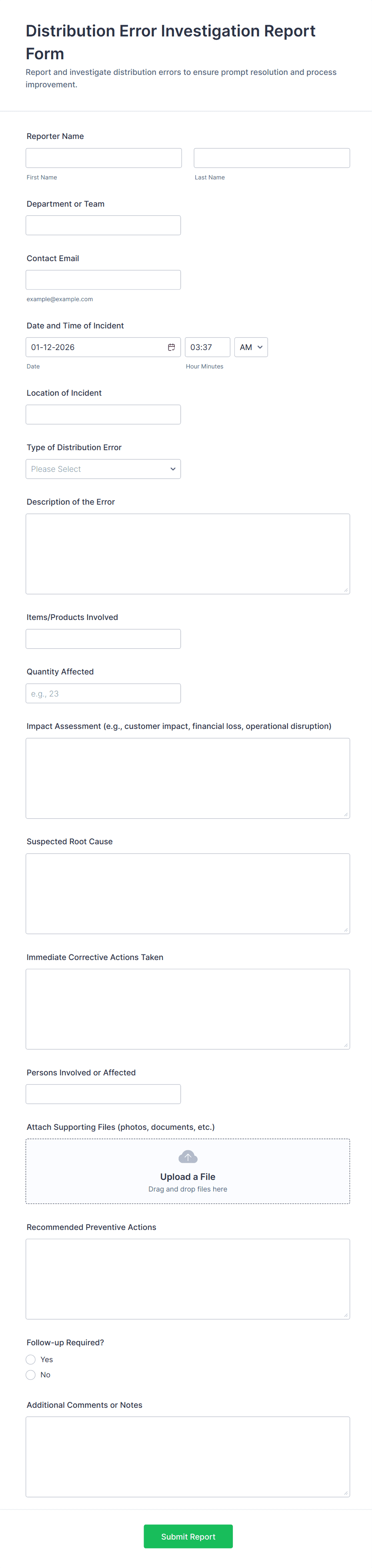
Task: Click the Location of Incident field
Action: click(103, 414)
